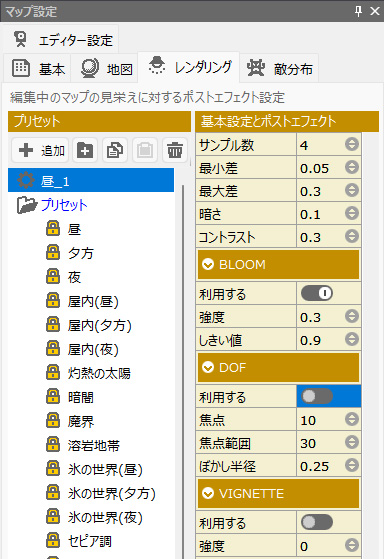Image resolution: width=384 pixels, height=559 pixels.
Task: Click the 焦点 value 10
Action: (308, 421)
